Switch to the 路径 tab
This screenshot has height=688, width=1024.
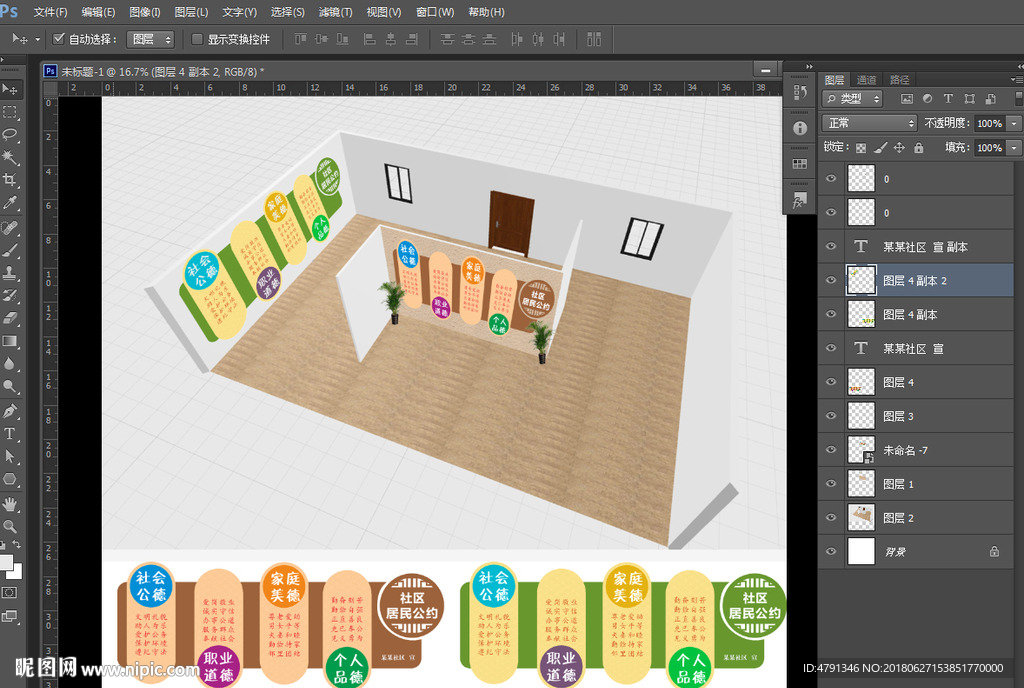click(899, 80)
